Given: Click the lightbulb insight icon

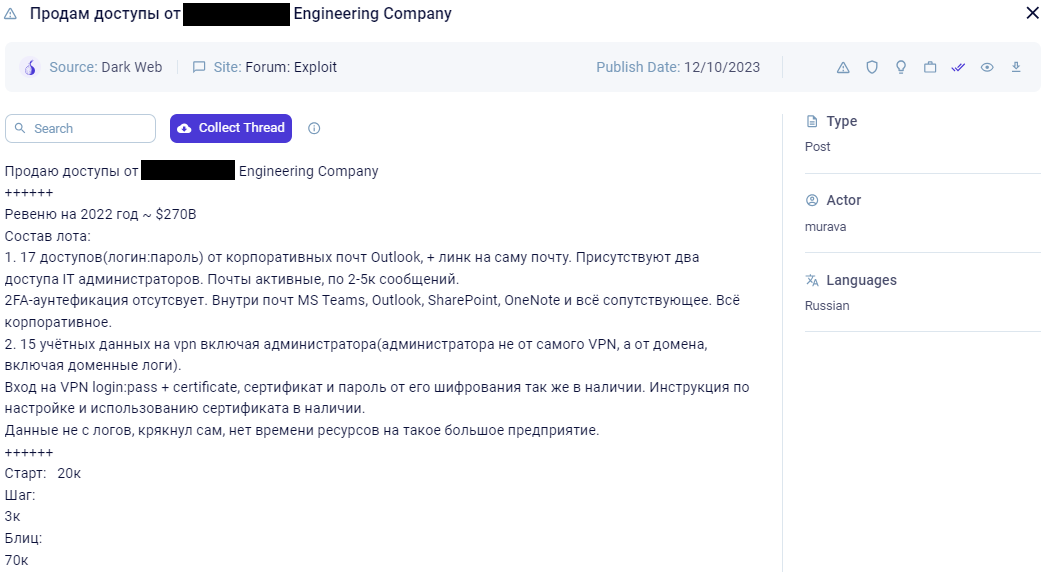Looking at the screenshot, I should (x=901, y=67).
